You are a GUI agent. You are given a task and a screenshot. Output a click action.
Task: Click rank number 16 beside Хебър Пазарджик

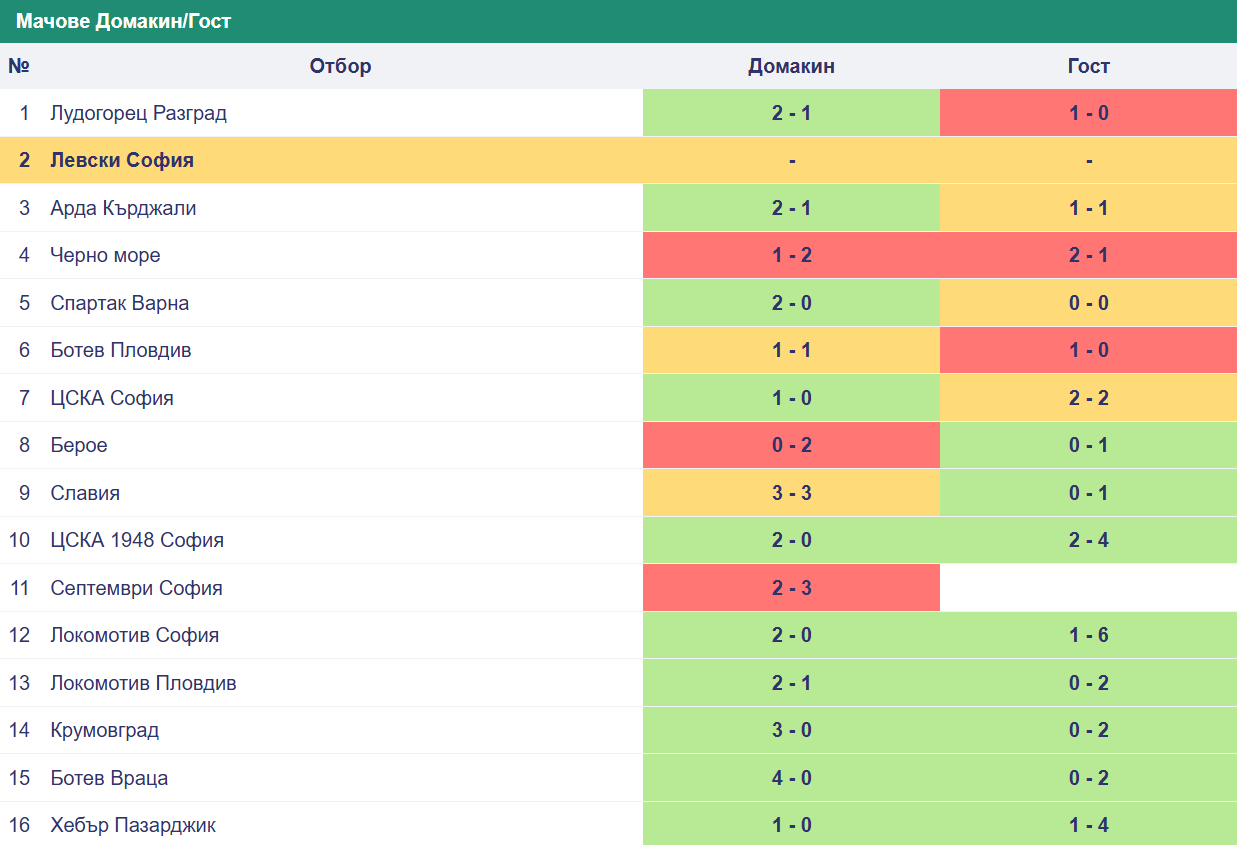coord(20,825)
